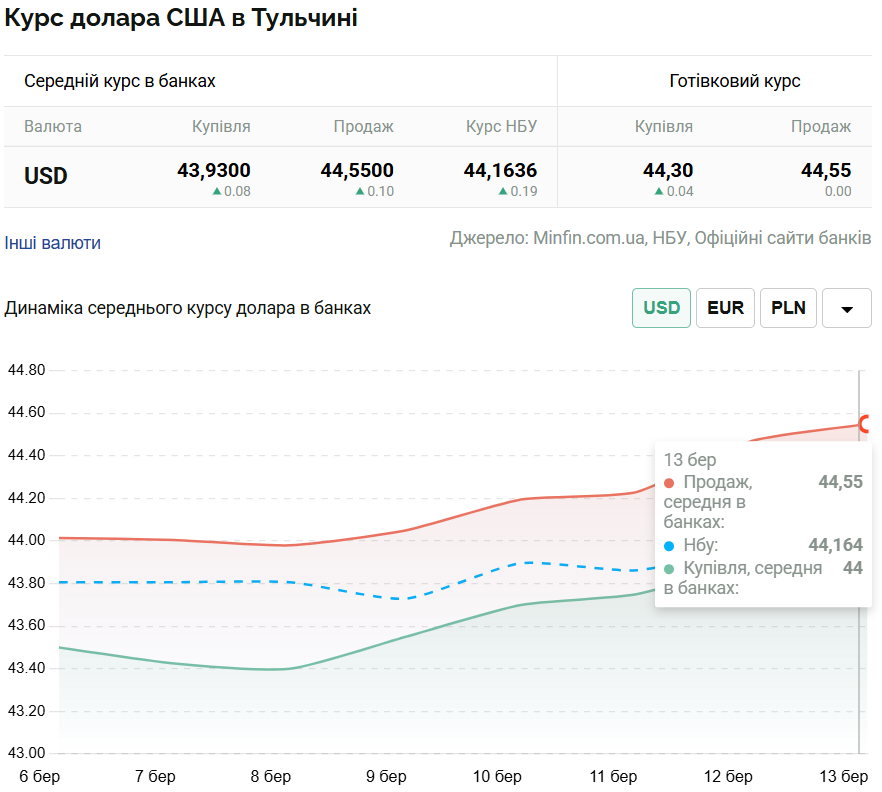Click green up arrow beside 0.19 change
Viewport: 882px width, 792px height.
503,192
